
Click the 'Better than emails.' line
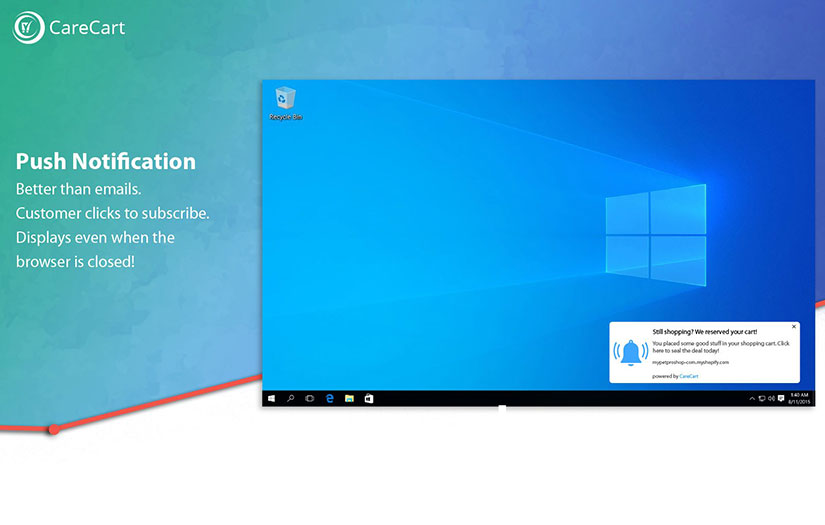[x=78, y=189]
